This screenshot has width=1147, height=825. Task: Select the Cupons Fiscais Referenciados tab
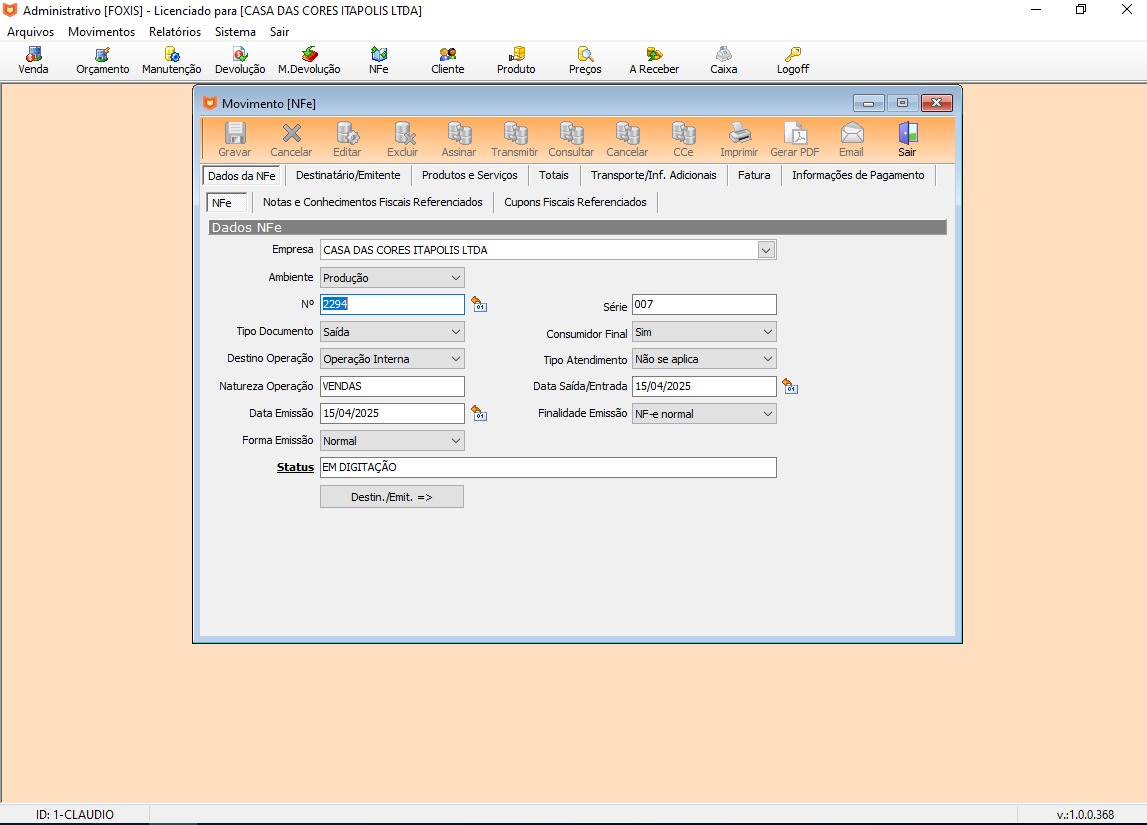pos(575,202)
